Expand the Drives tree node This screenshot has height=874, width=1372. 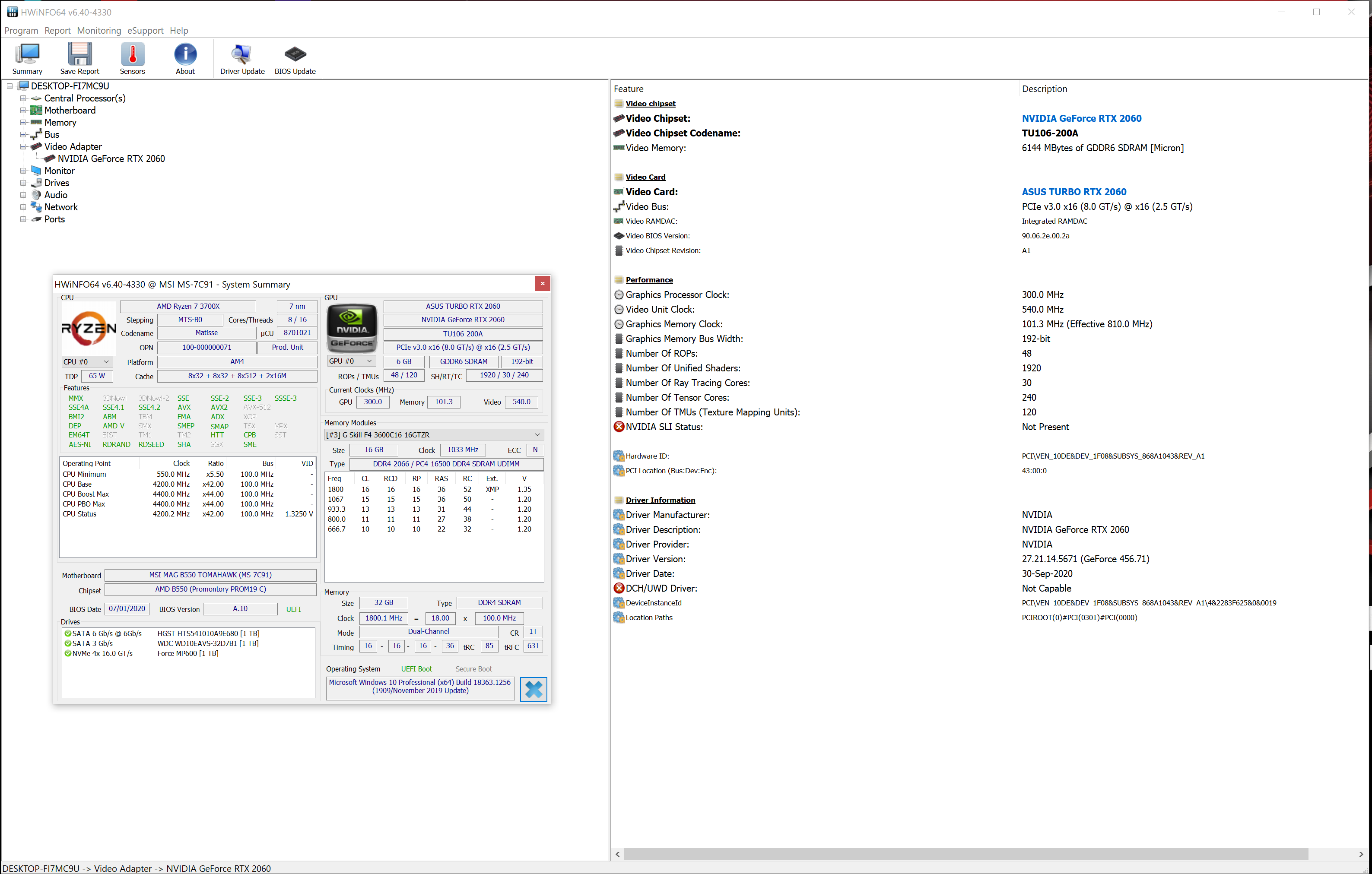tap(23, 184)
